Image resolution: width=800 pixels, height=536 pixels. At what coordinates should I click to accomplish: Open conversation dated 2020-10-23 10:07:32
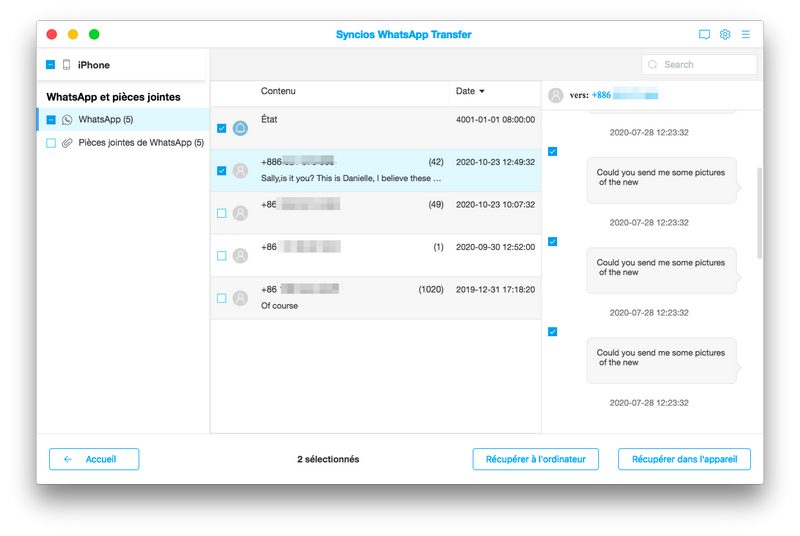tap(376, 213)
